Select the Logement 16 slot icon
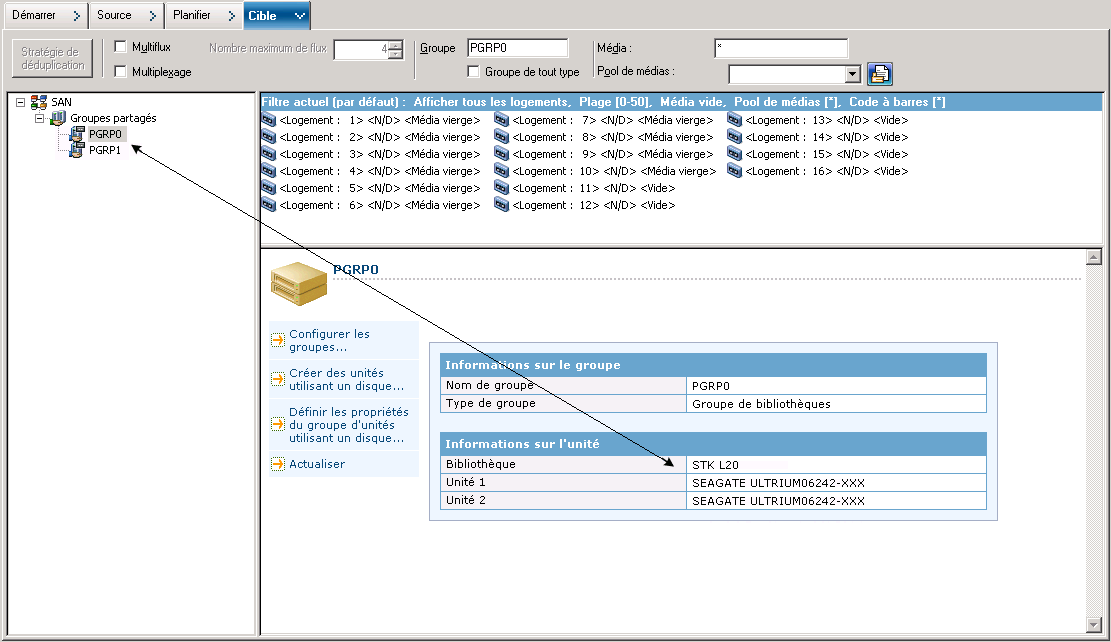The image size is (1111, 642). click(x=735, y=171)
